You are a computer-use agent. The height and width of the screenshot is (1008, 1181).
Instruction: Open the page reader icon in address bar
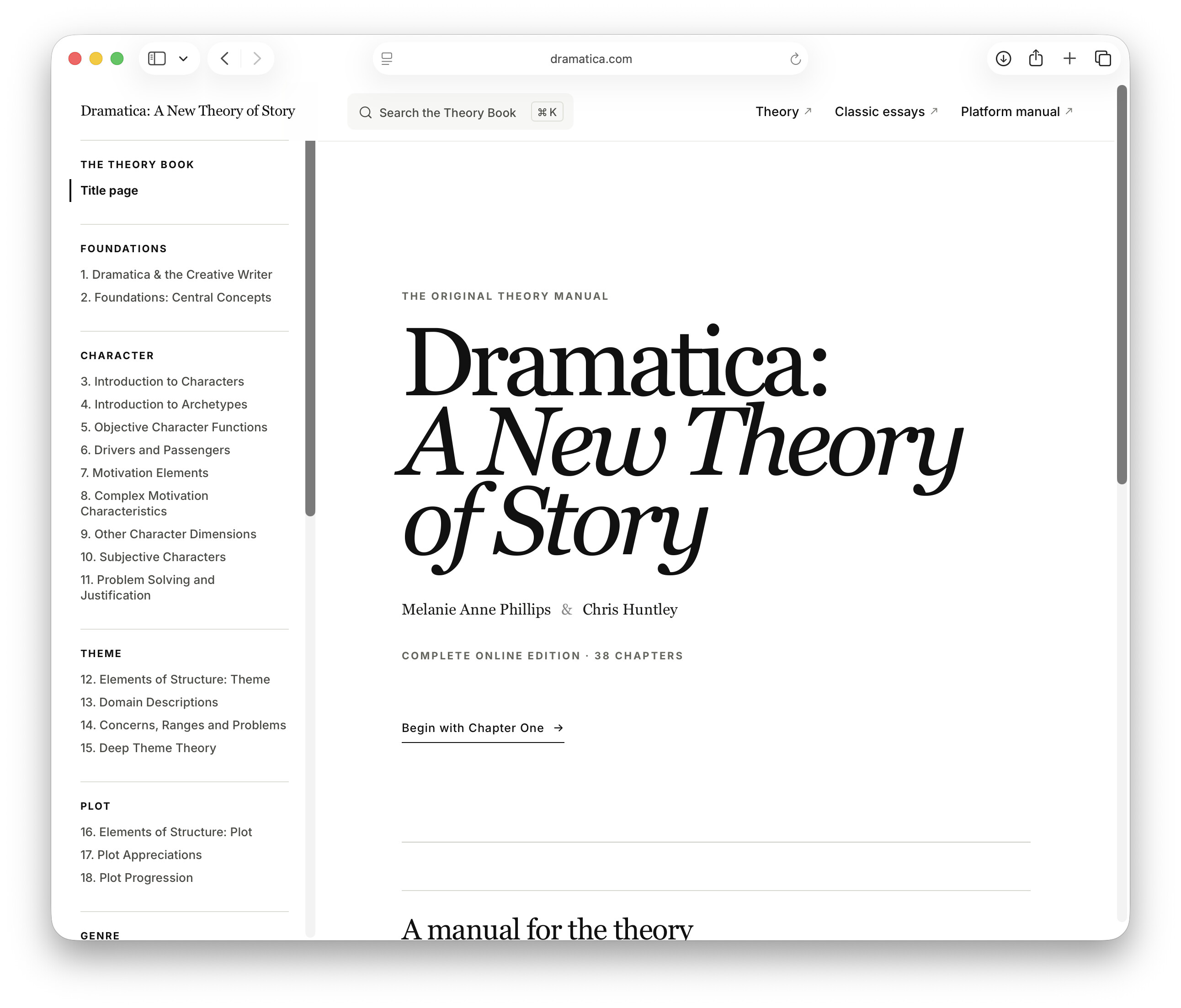click(387, 58)
